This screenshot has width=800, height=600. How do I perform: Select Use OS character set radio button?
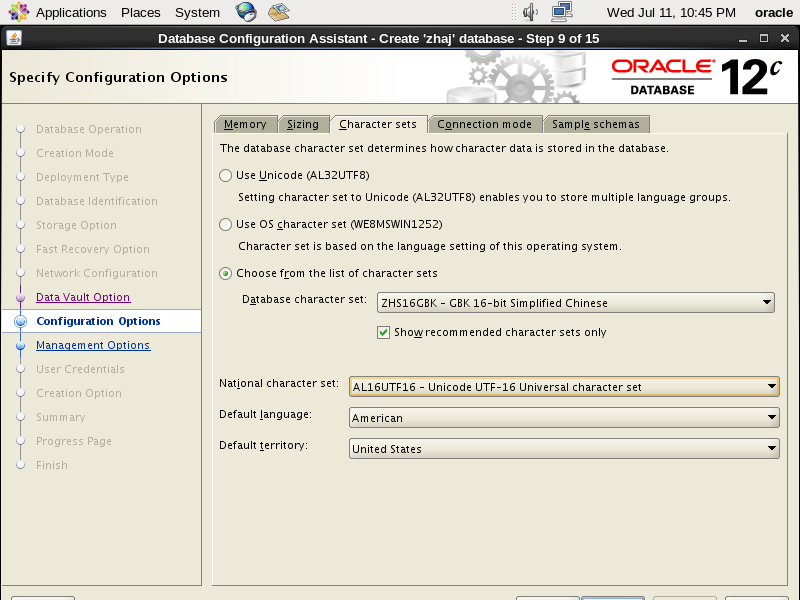click(x=226, y=224)
